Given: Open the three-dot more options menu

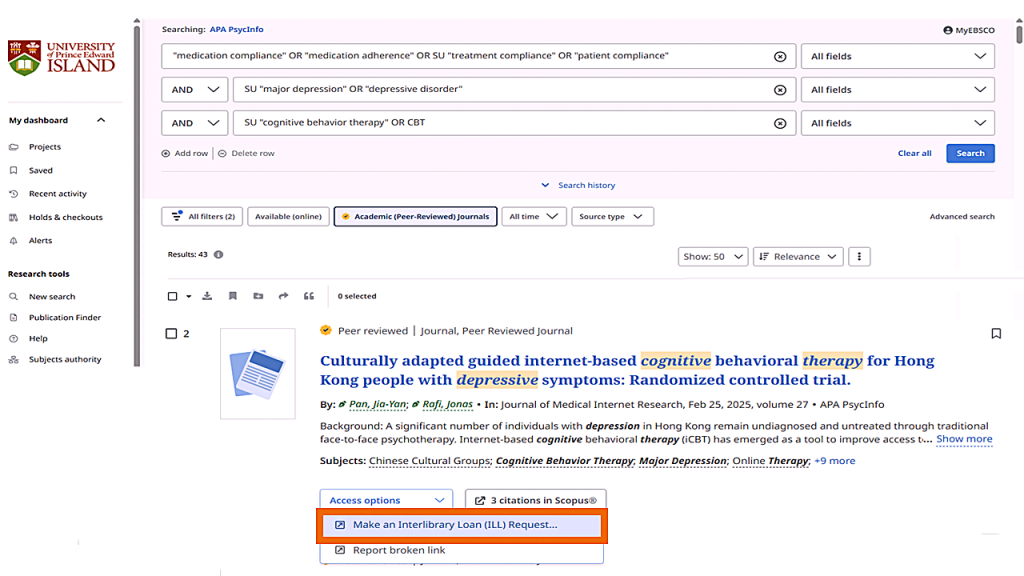Looking at the screenshot, I should coord(858,257).
